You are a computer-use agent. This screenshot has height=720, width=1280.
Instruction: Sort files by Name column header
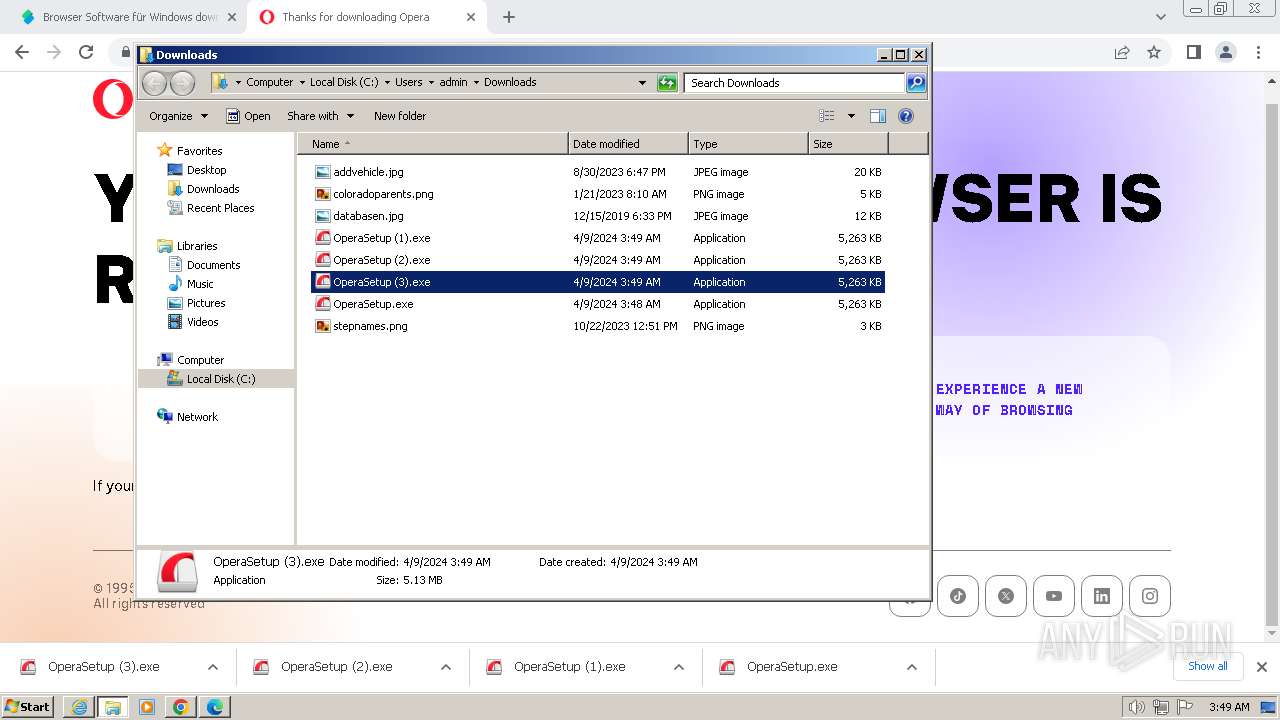433,144
